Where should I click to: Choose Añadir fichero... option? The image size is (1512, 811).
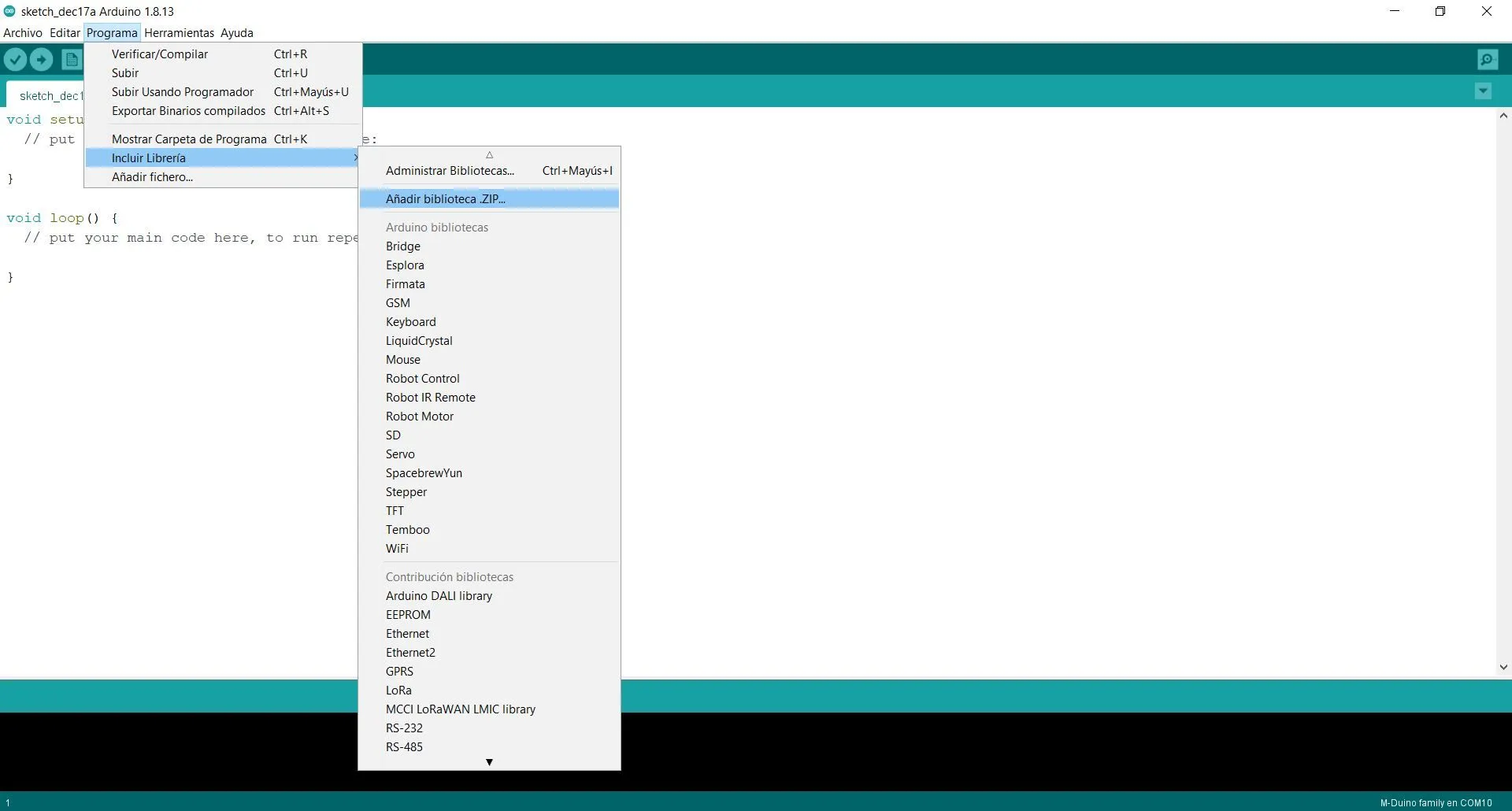point(223,177)
